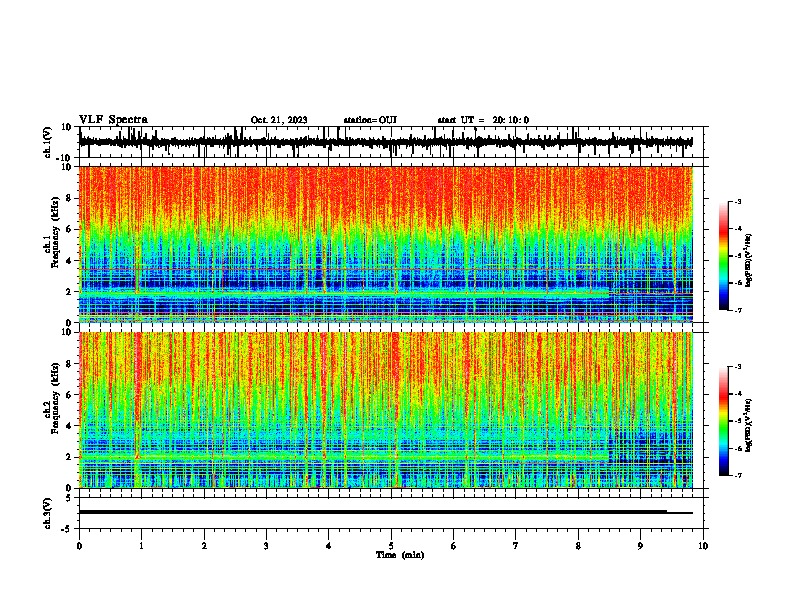Click the "start UT = 20:10:0" header text

click(483, 120)
